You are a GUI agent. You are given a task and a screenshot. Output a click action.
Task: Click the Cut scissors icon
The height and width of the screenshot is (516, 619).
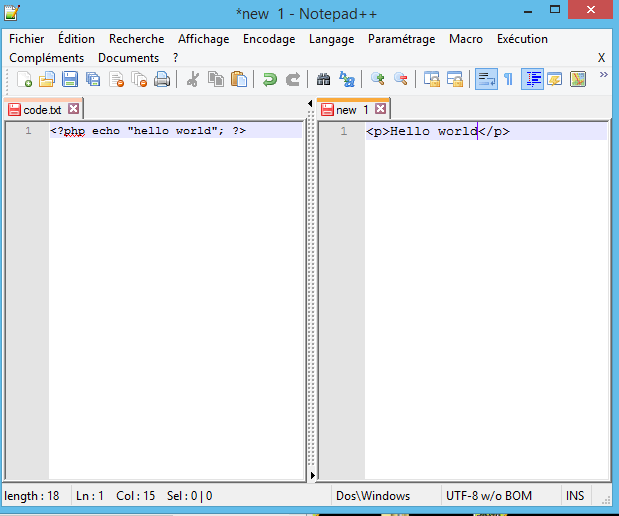coord(194,80)
